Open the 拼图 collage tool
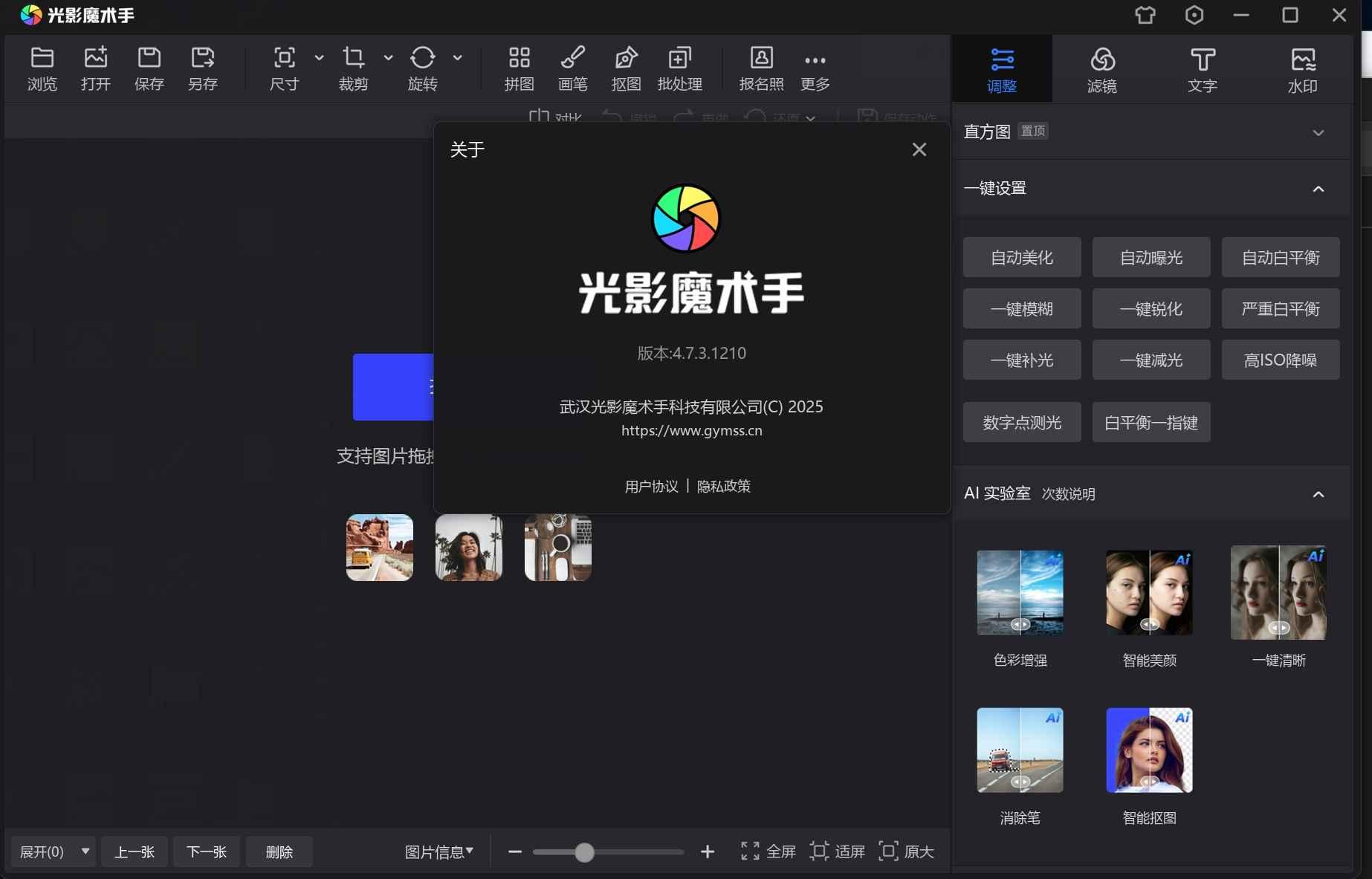The image size is (1372, 879). pos(520,68)
